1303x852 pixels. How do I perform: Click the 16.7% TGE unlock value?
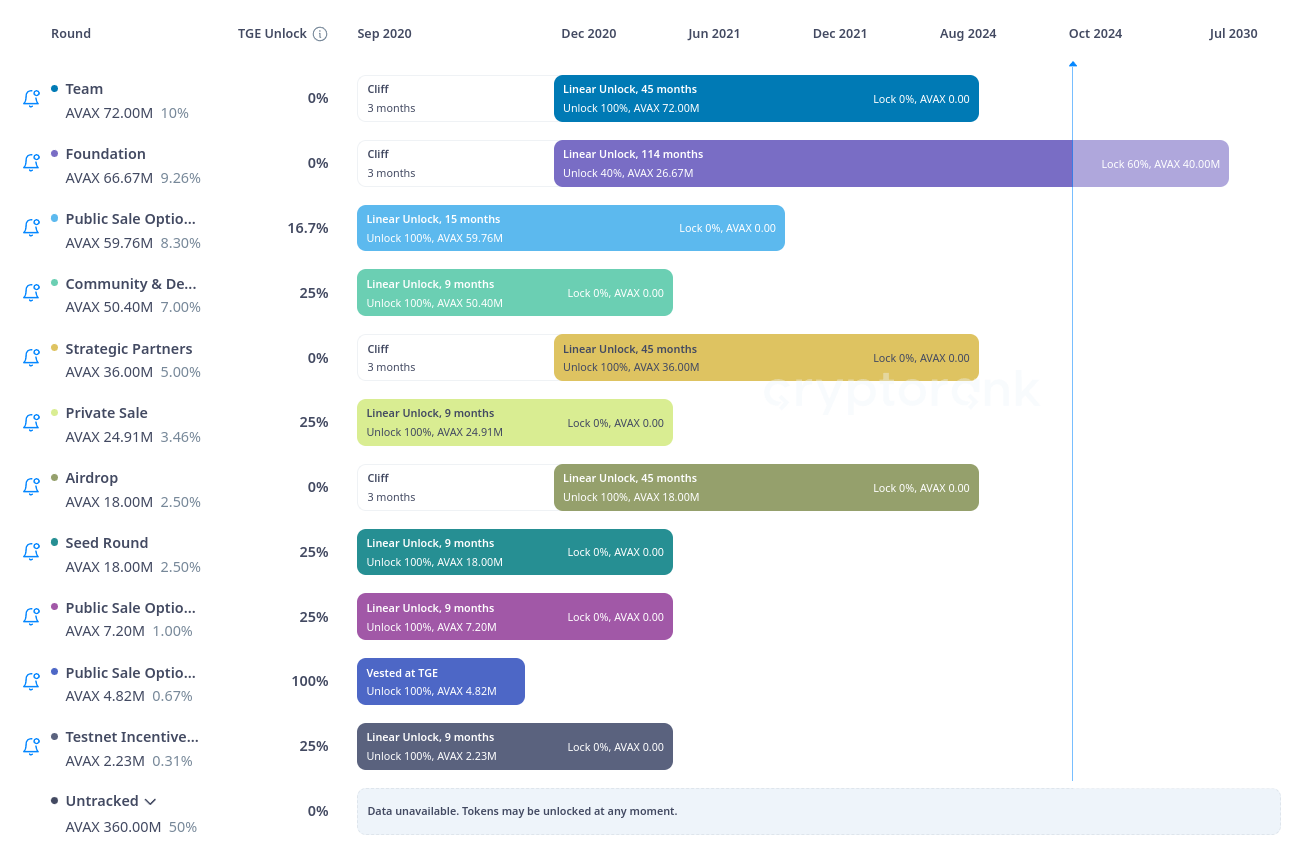308,228
